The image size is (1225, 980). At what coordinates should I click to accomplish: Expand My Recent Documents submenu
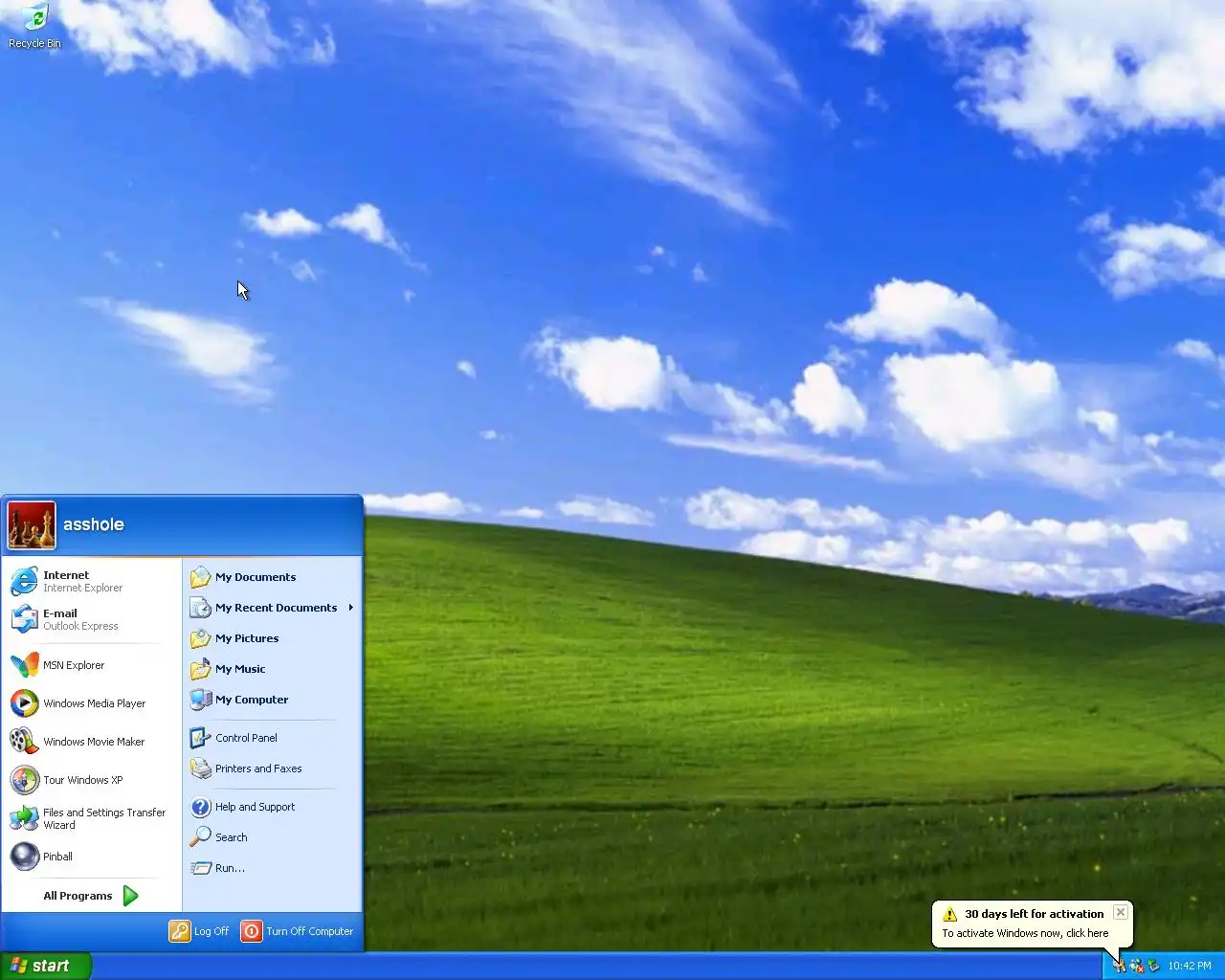point(272,608)
